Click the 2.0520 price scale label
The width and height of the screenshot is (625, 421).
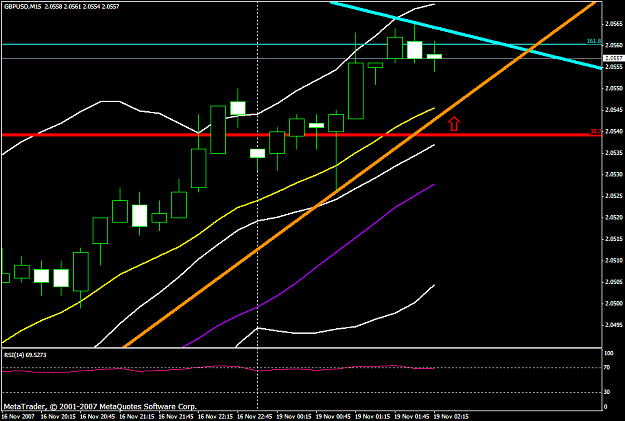click(x=614, y=218)
